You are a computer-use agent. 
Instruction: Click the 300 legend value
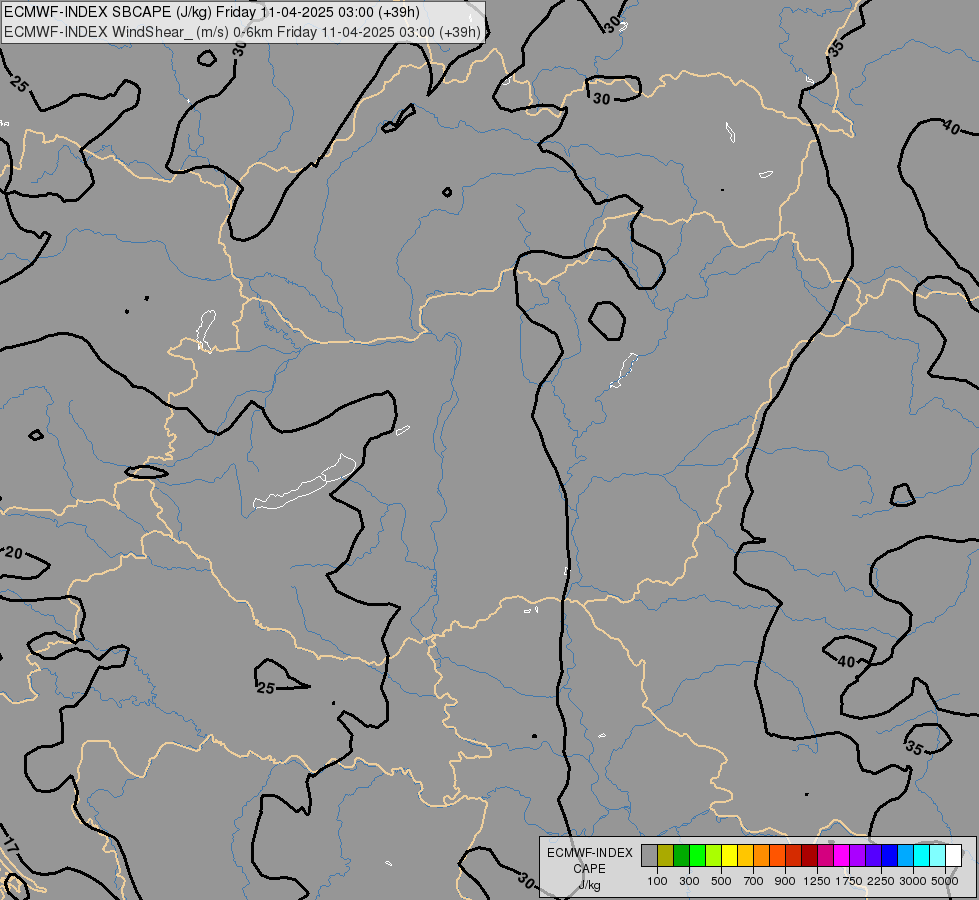[x=689, y=881]
